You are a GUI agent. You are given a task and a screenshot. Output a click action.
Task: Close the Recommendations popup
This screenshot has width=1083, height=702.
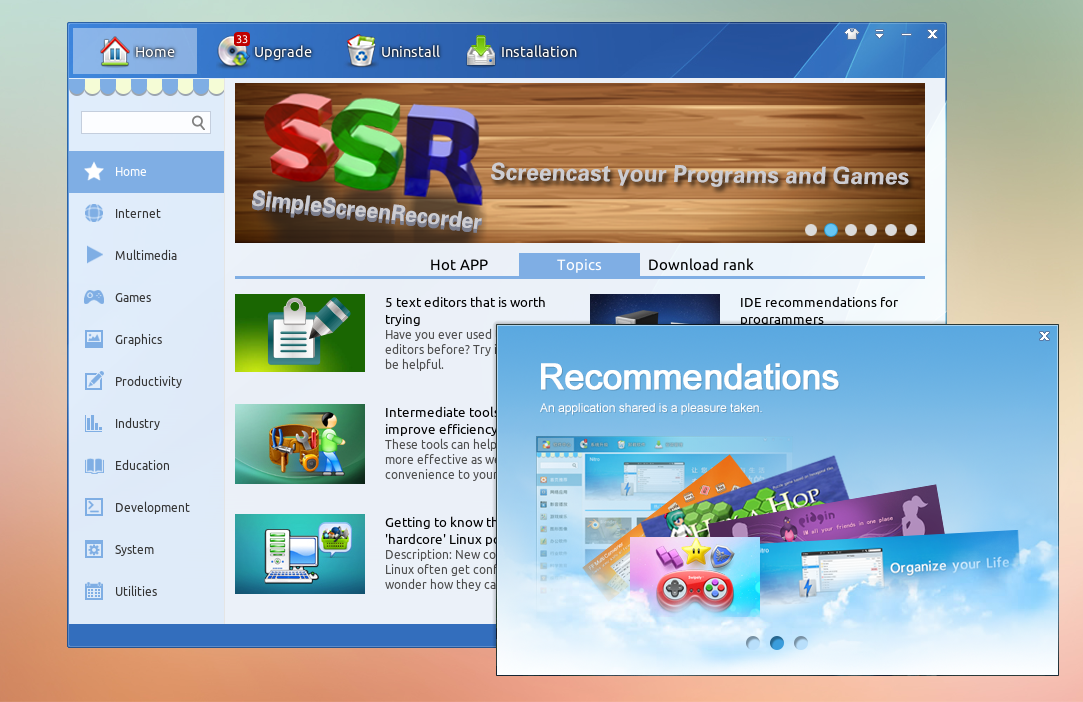click(x=1044, y=336)
